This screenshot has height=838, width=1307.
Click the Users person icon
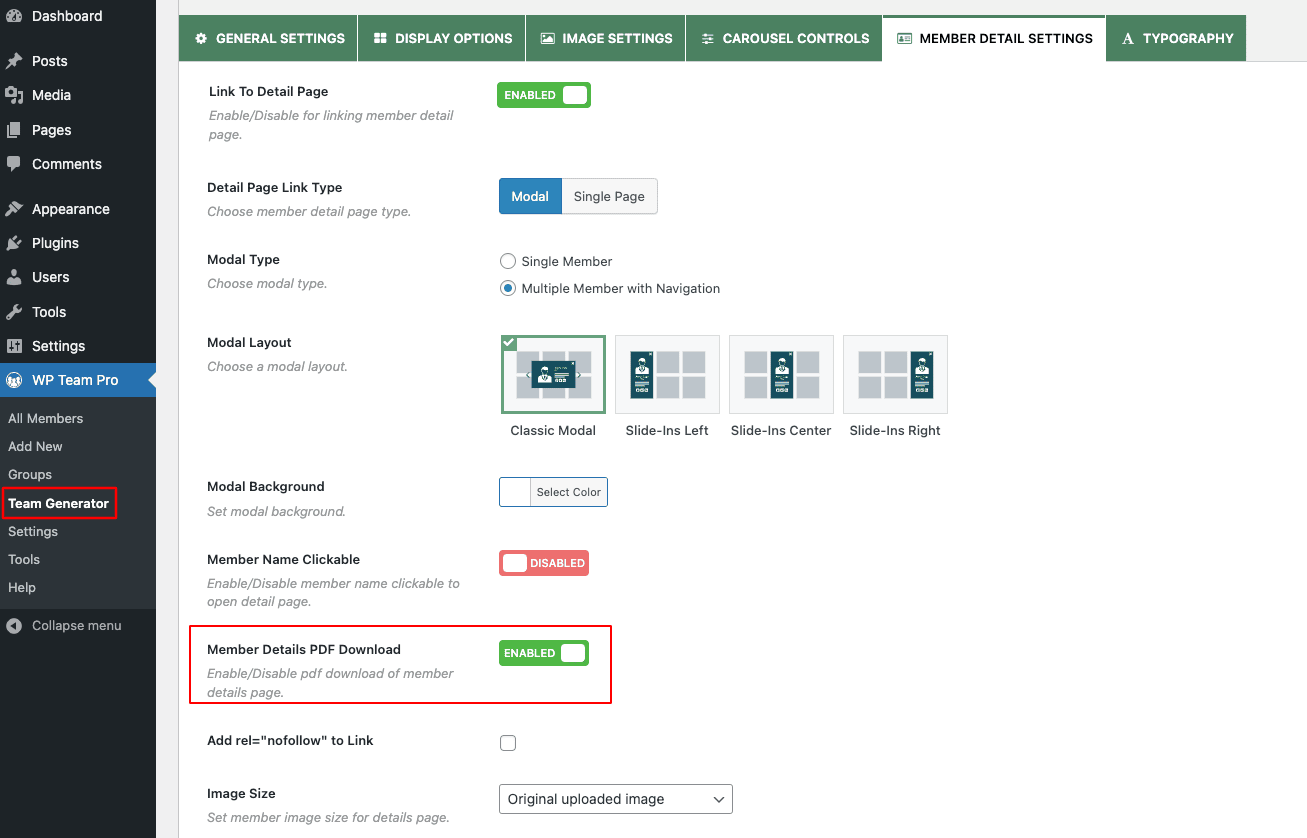14,277
